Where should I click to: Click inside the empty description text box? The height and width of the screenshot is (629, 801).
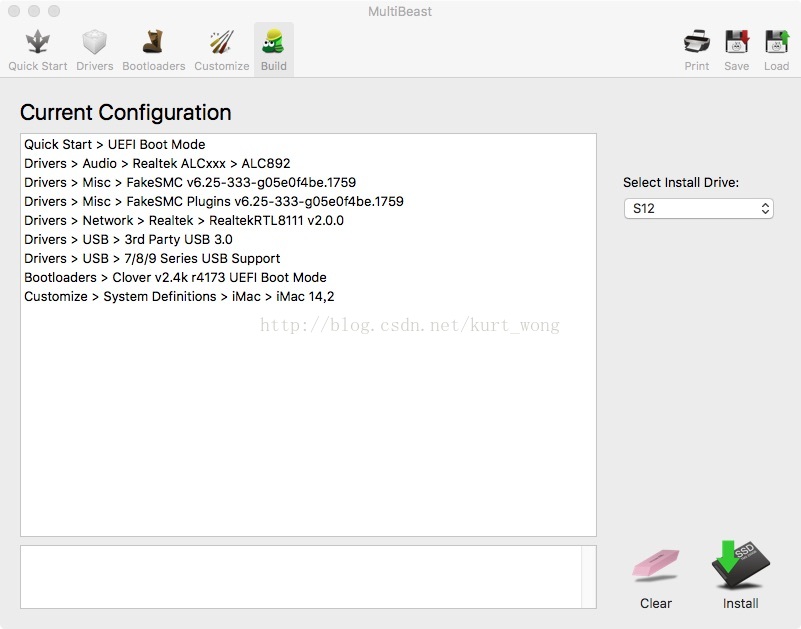click(x=301, y=577)
